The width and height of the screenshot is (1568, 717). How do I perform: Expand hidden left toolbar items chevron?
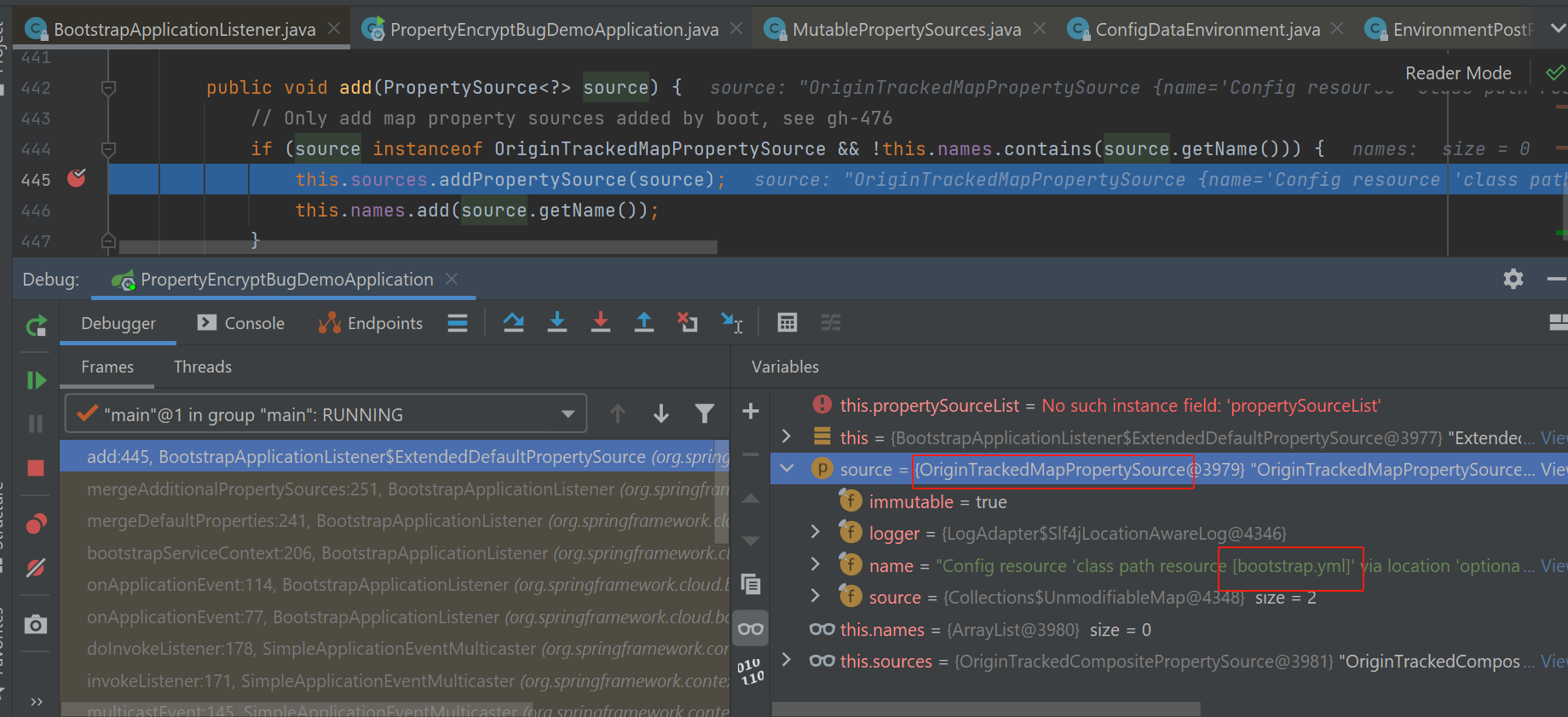point(36,702)
